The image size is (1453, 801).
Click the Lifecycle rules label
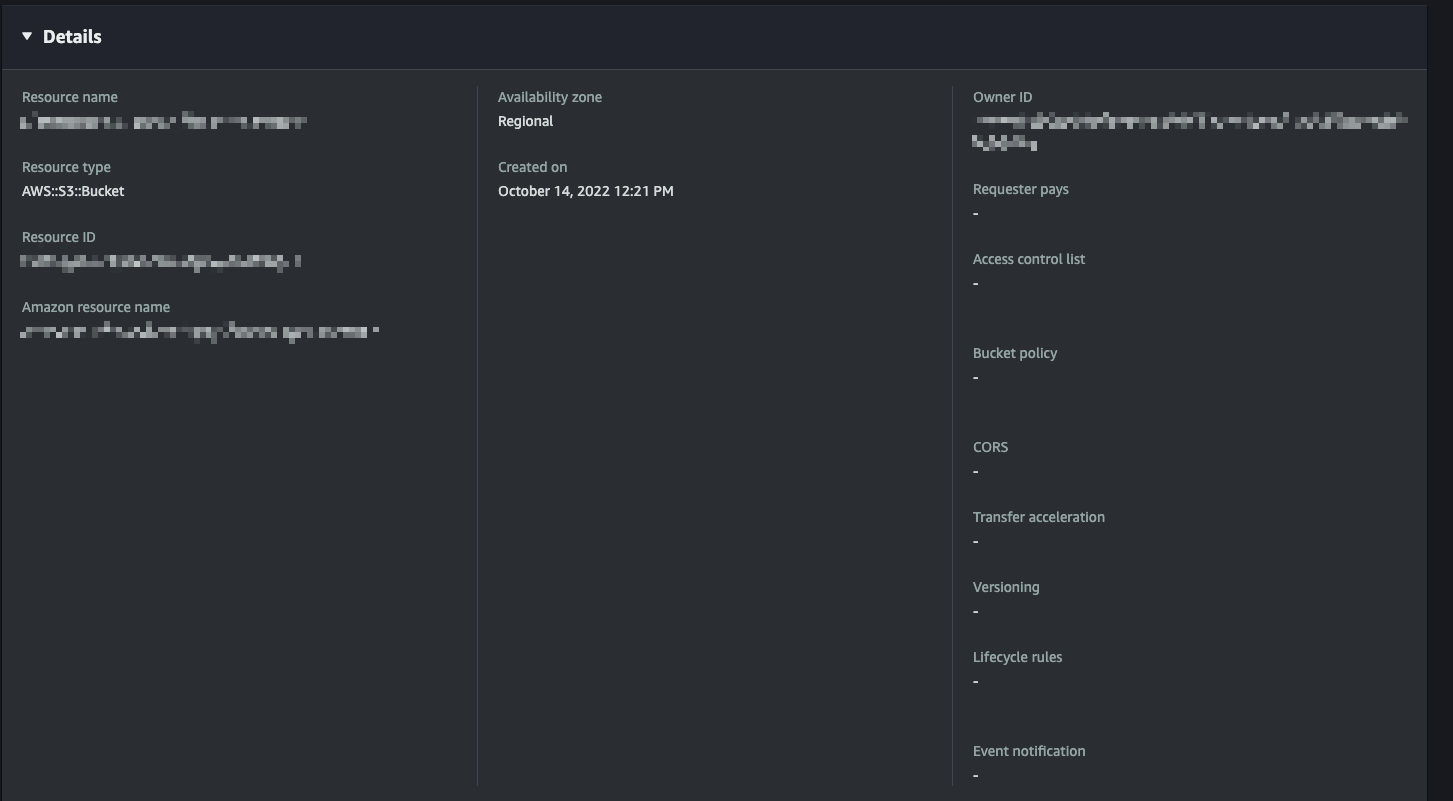[x=1017, y=657]
